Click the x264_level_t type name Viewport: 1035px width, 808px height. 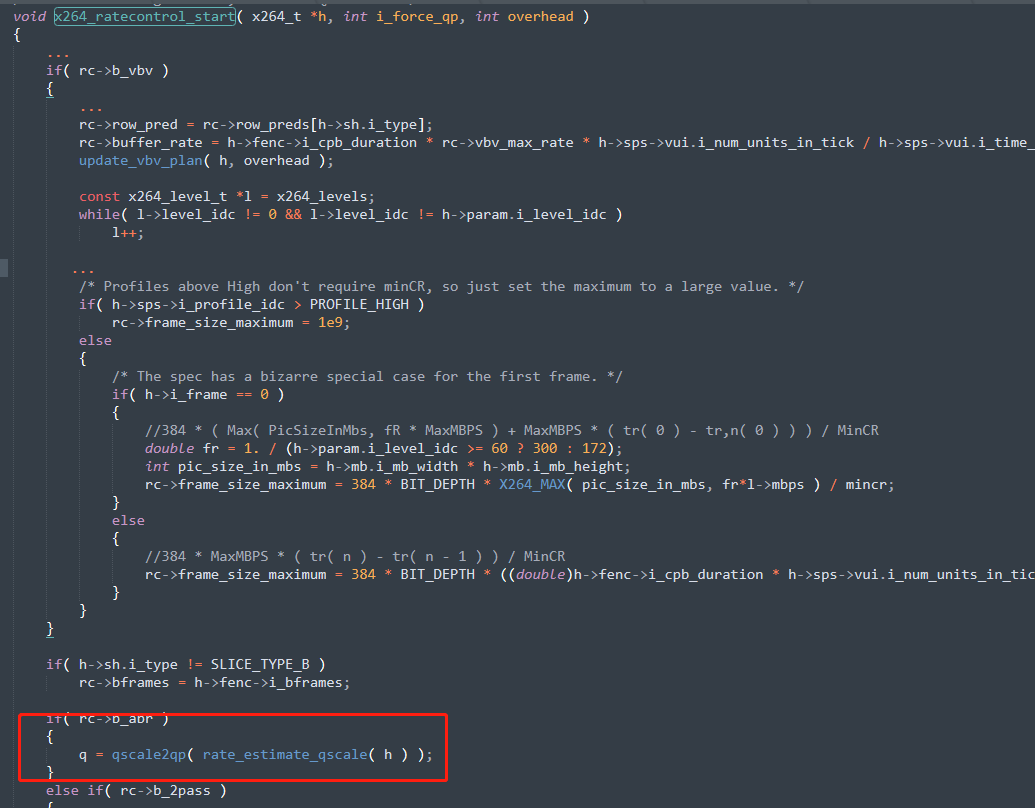[178, 197]
